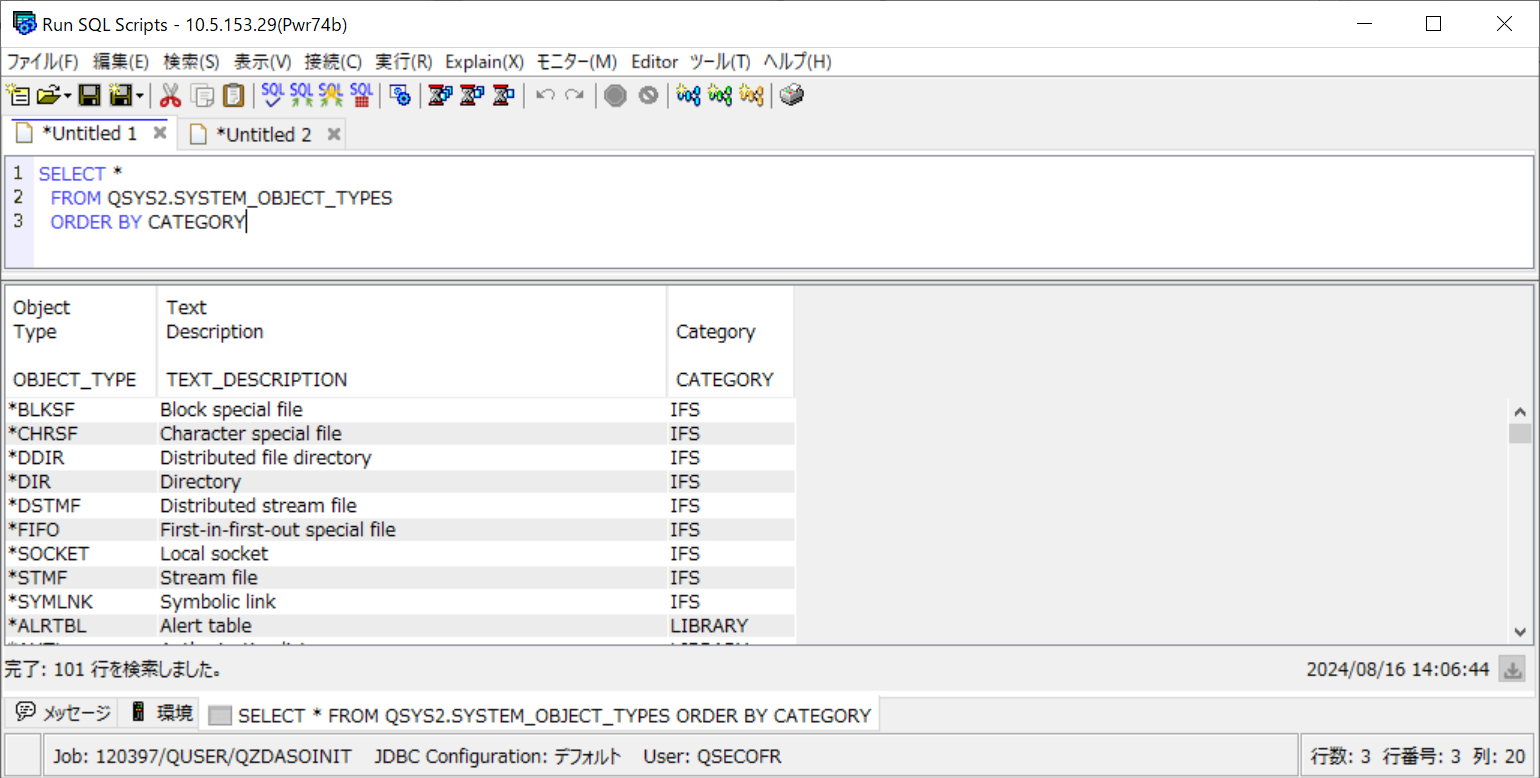The height and width of the screenshot is (778, 1540).
Task: Select the *FIFO cell
Action: coord(81,530)
